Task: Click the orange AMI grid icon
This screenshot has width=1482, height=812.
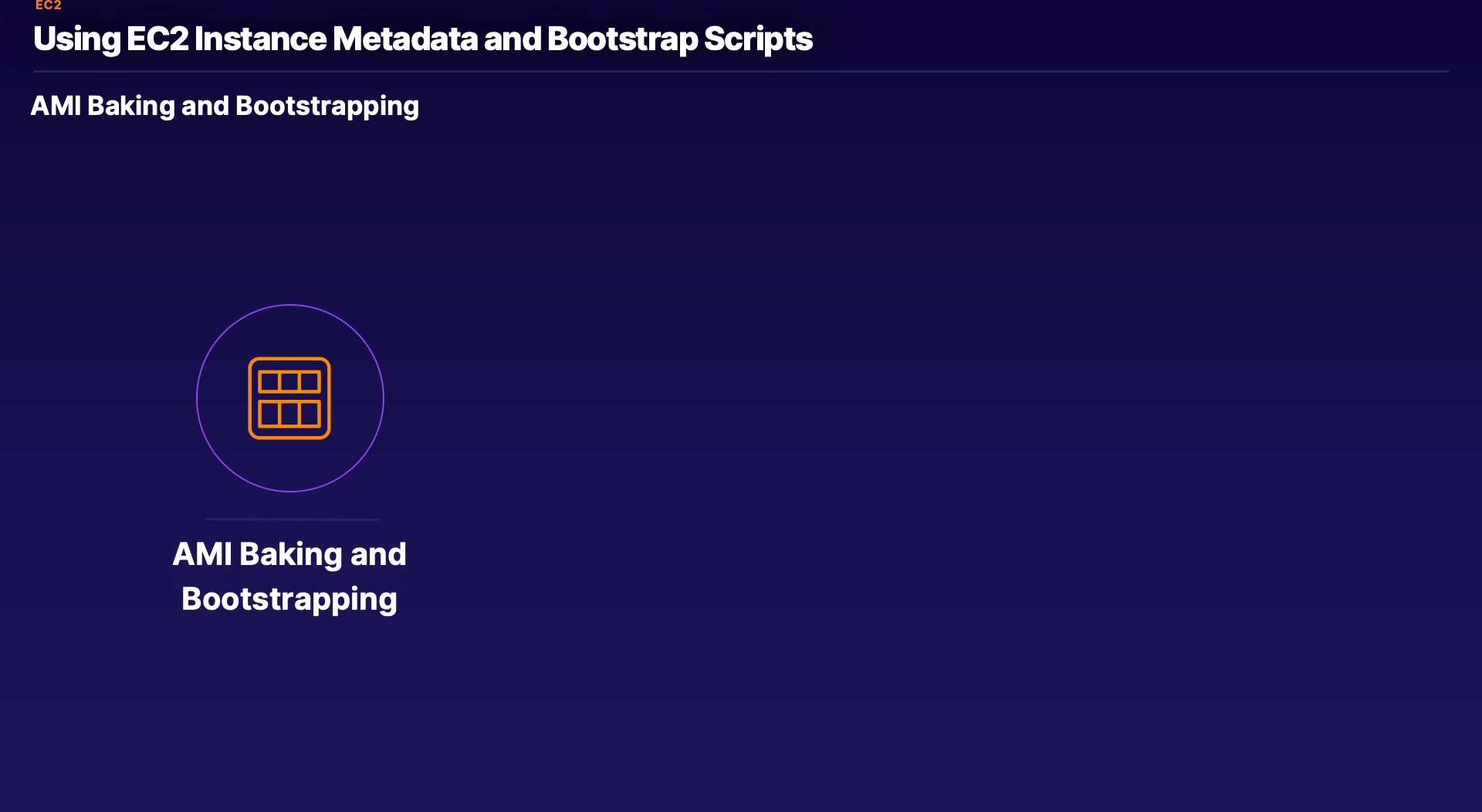Action: point(289,398)
